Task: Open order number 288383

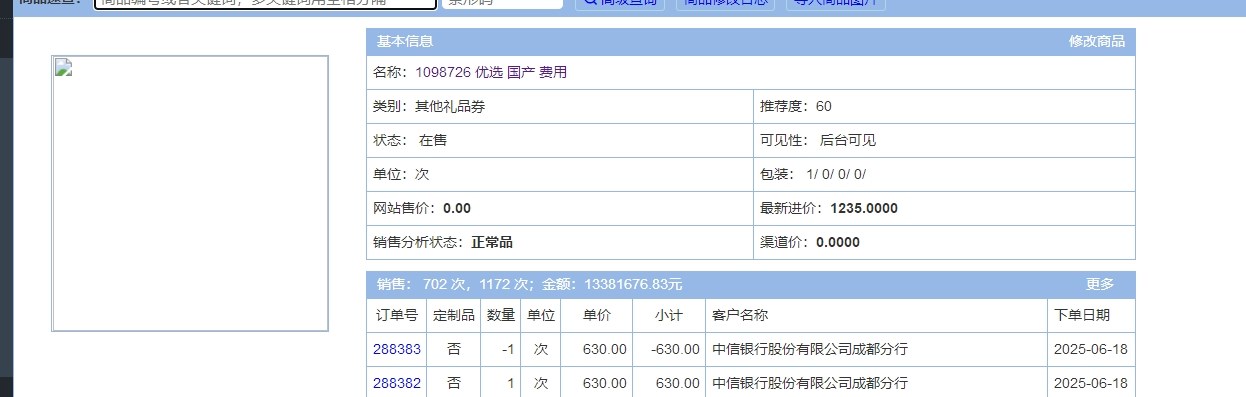Action: [x=397, y=350]
